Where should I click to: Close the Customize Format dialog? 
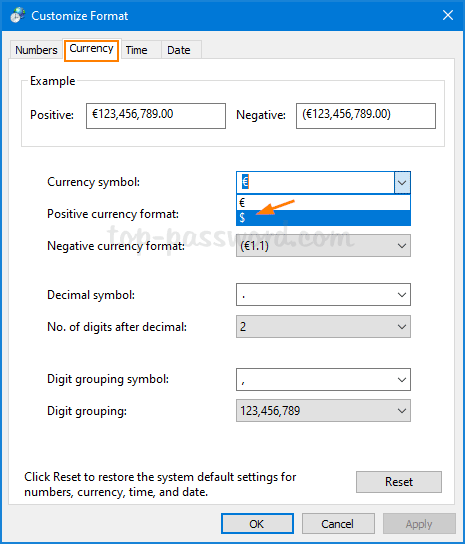tap(448, 15)
